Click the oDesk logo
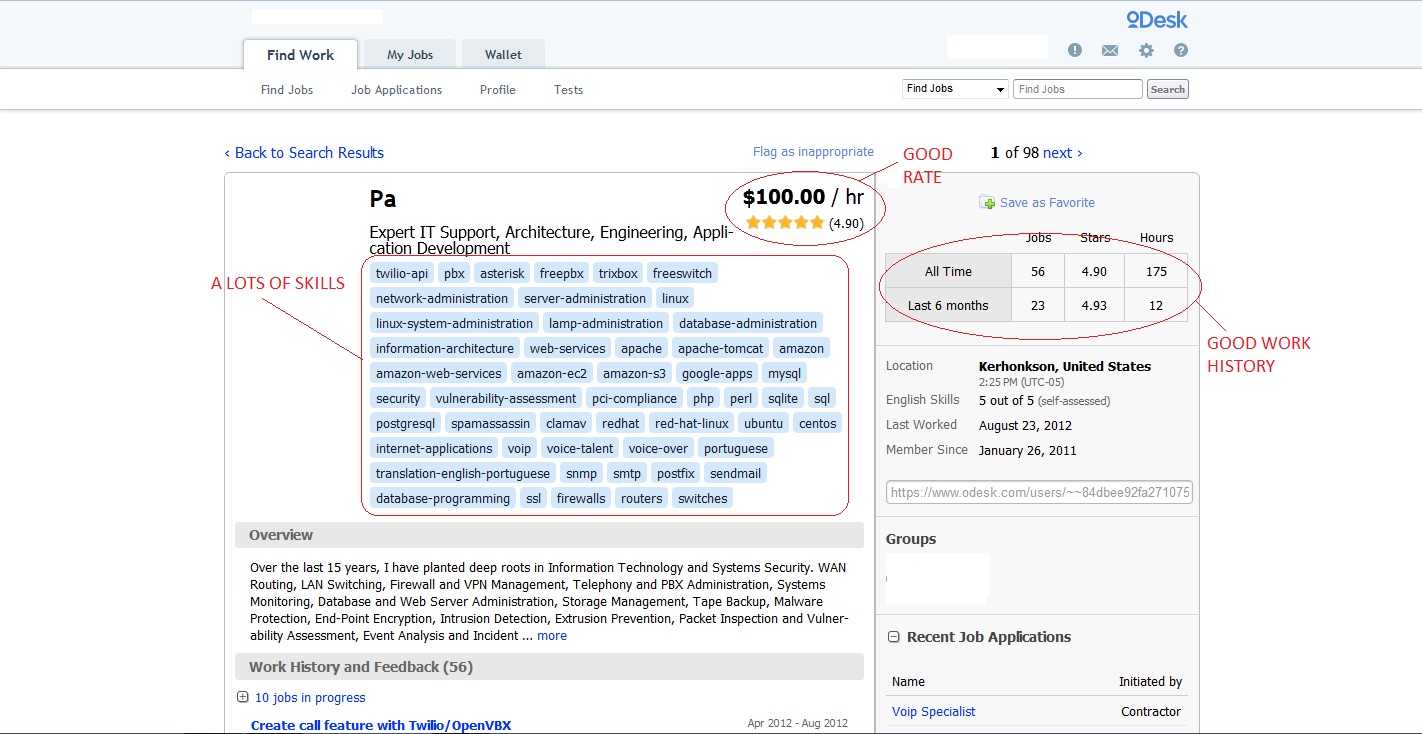1422x734 pixels. (1156, 20)
